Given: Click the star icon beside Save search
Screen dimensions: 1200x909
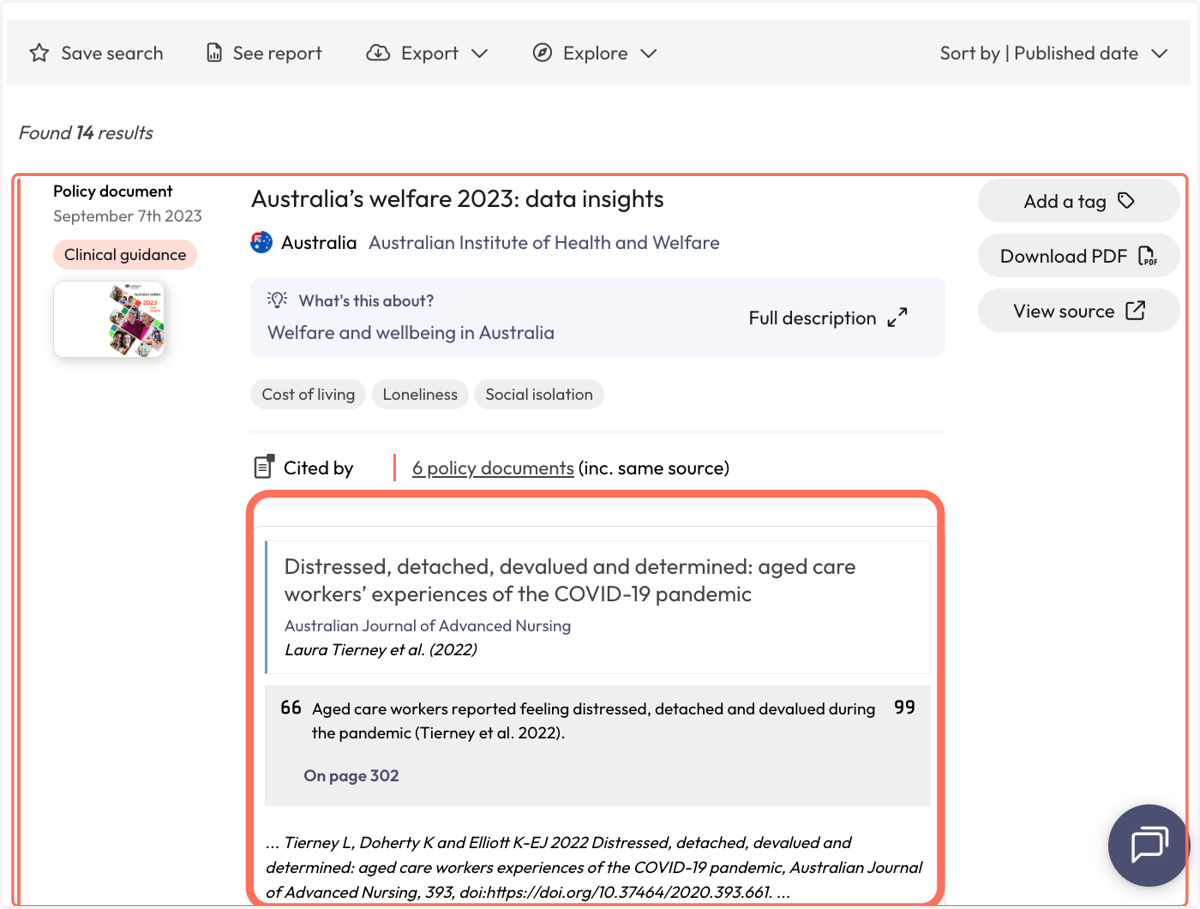Looking at the screenshot, I should [39, 53].
